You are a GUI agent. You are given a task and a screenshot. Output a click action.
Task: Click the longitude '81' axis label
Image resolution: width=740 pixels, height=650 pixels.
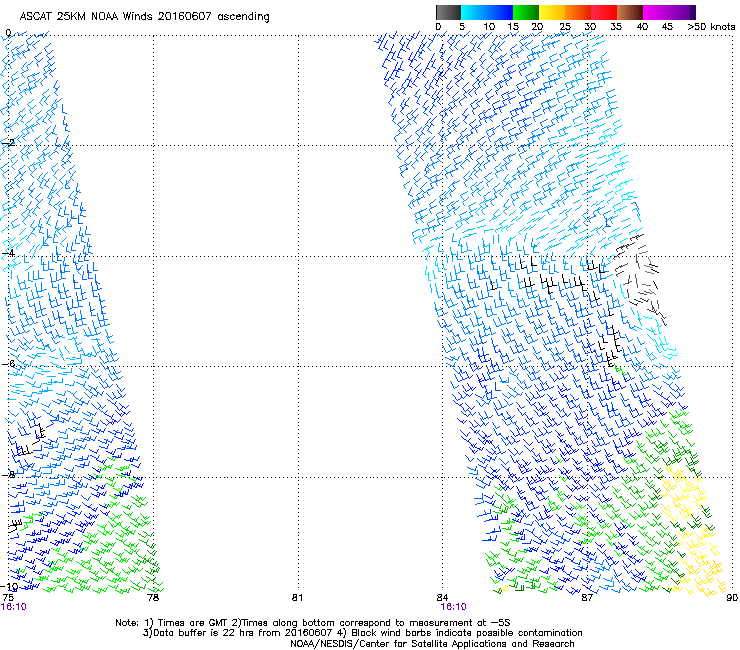(297, 598)
